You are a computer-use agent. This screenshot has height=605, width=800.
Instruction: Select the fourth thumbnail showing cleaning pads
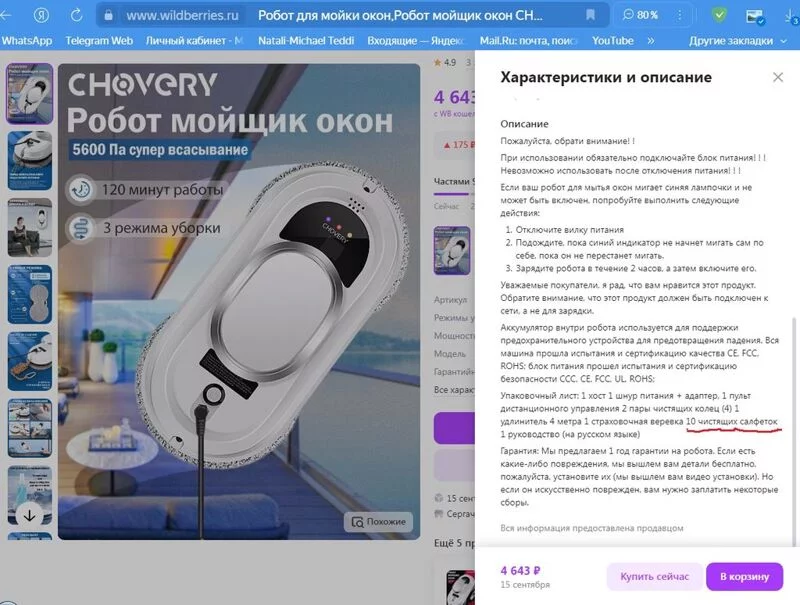[x=30, y=294]
